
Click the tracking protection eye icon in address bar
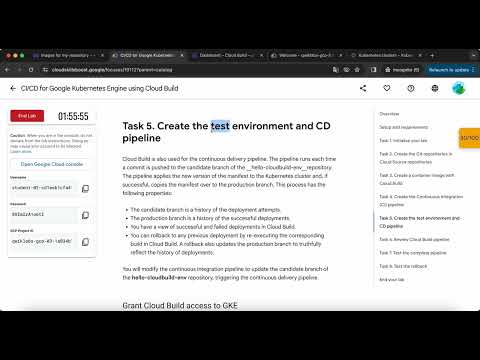point(347,70)
